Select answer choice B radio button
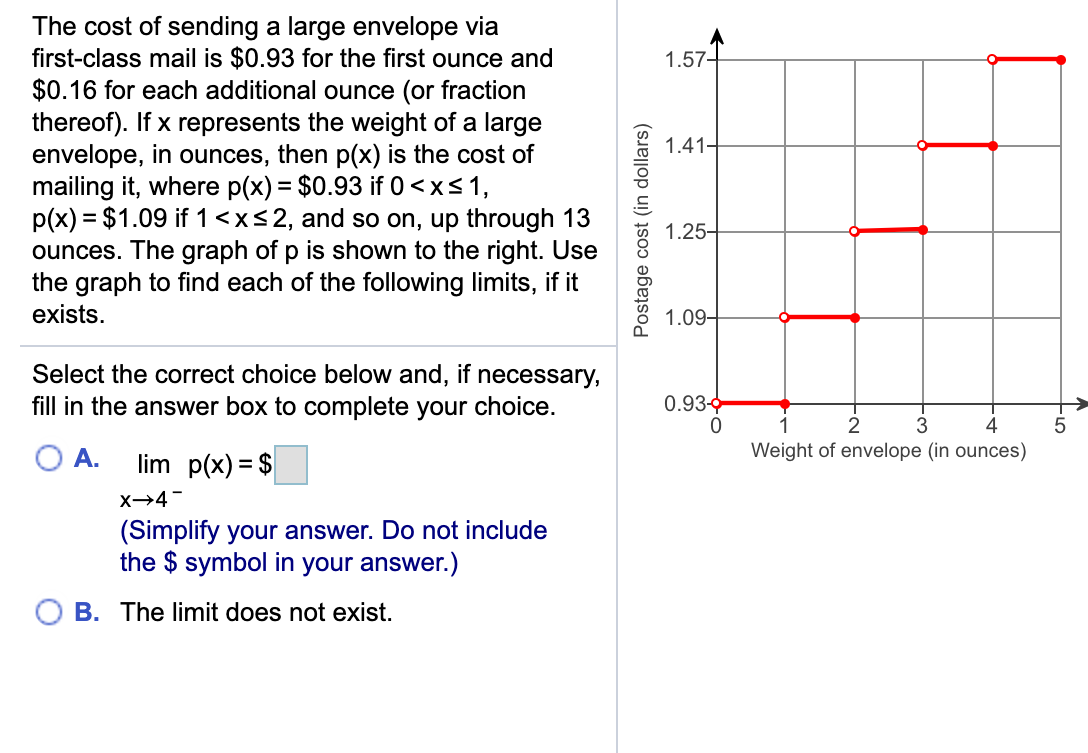This screenshot has width=1088, height=753. pos(47,608)
